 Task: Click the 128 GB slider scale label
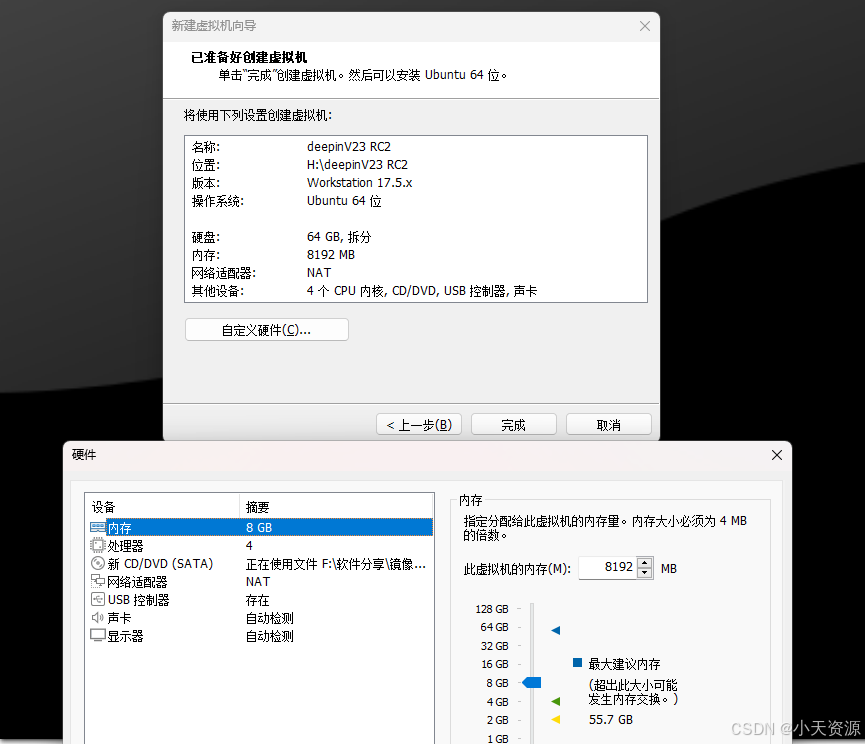pyautogui.click(x=492, y=609)
